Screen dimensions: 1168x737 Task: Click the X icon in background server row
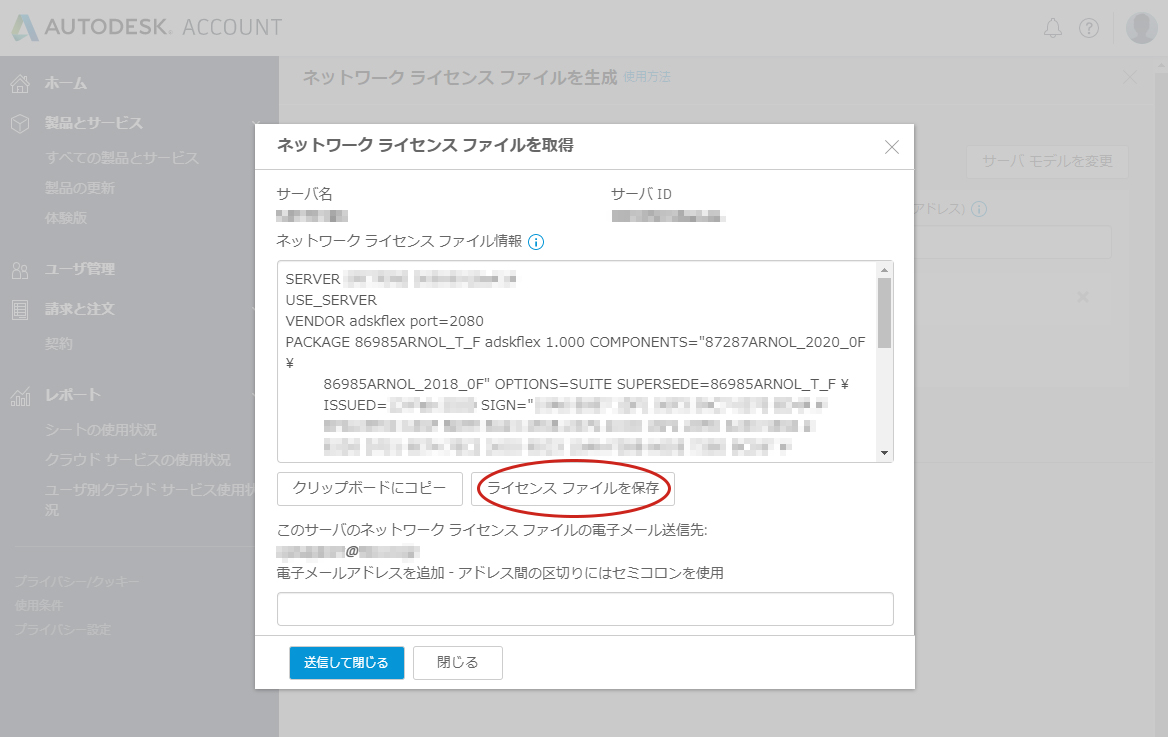[1083, 297]
